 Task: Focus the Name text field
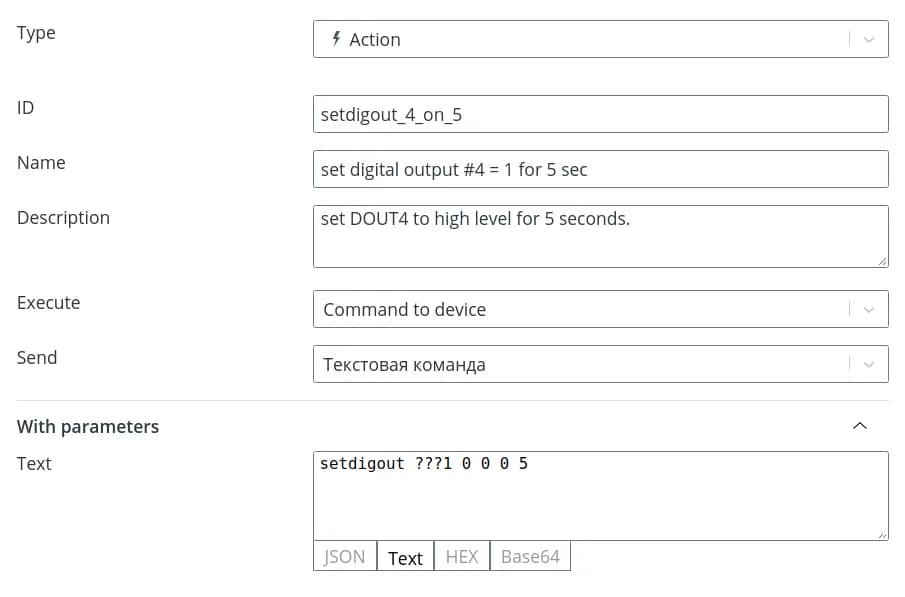600,169
